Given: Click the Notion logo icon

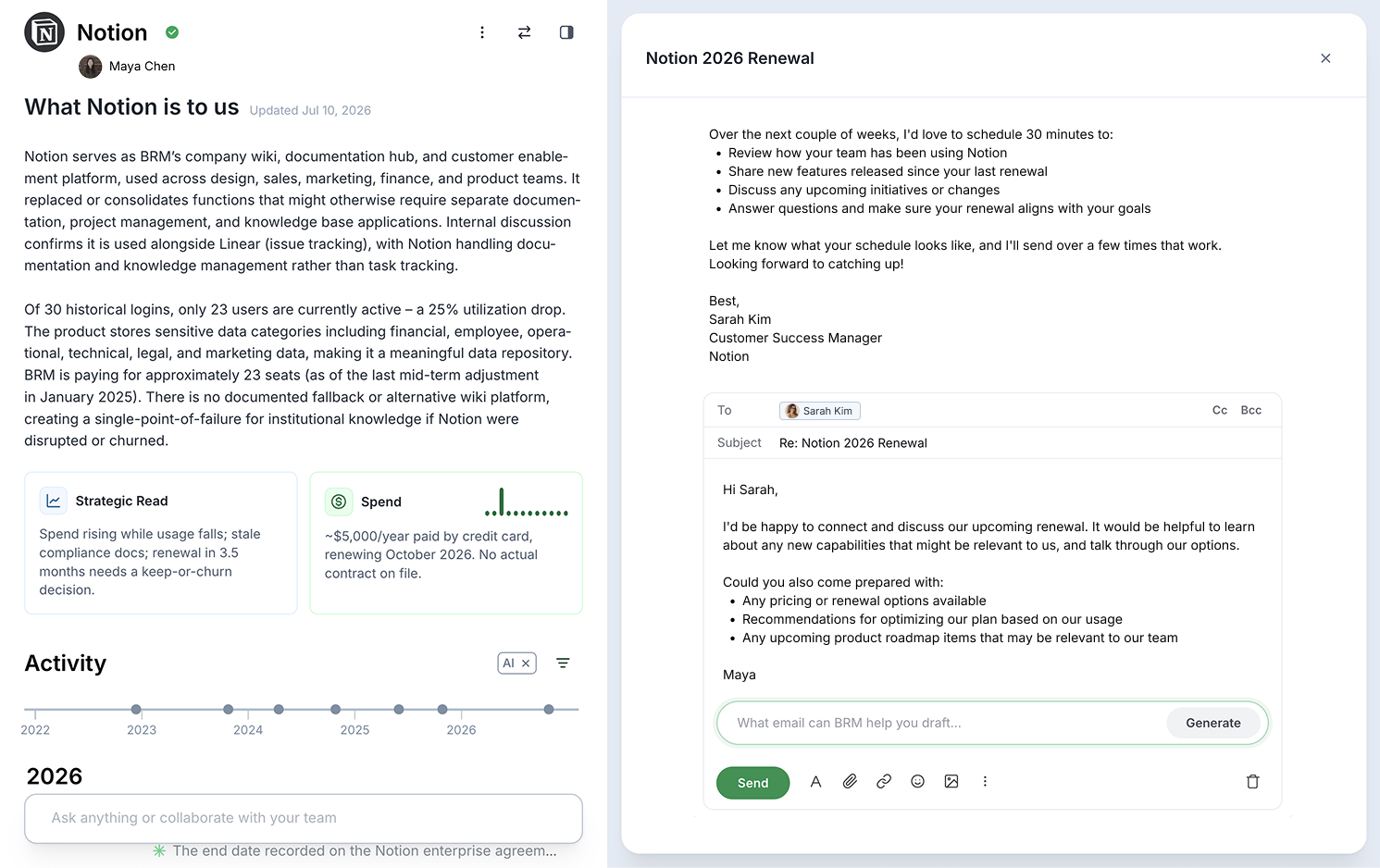Looking at the screenshot, I should [44, 32].
